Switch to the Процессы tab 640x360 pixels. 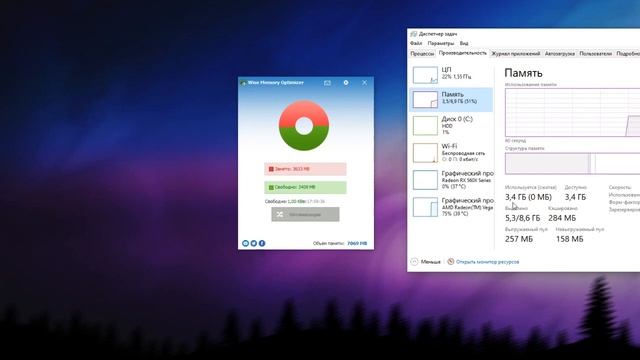(422, 53)
